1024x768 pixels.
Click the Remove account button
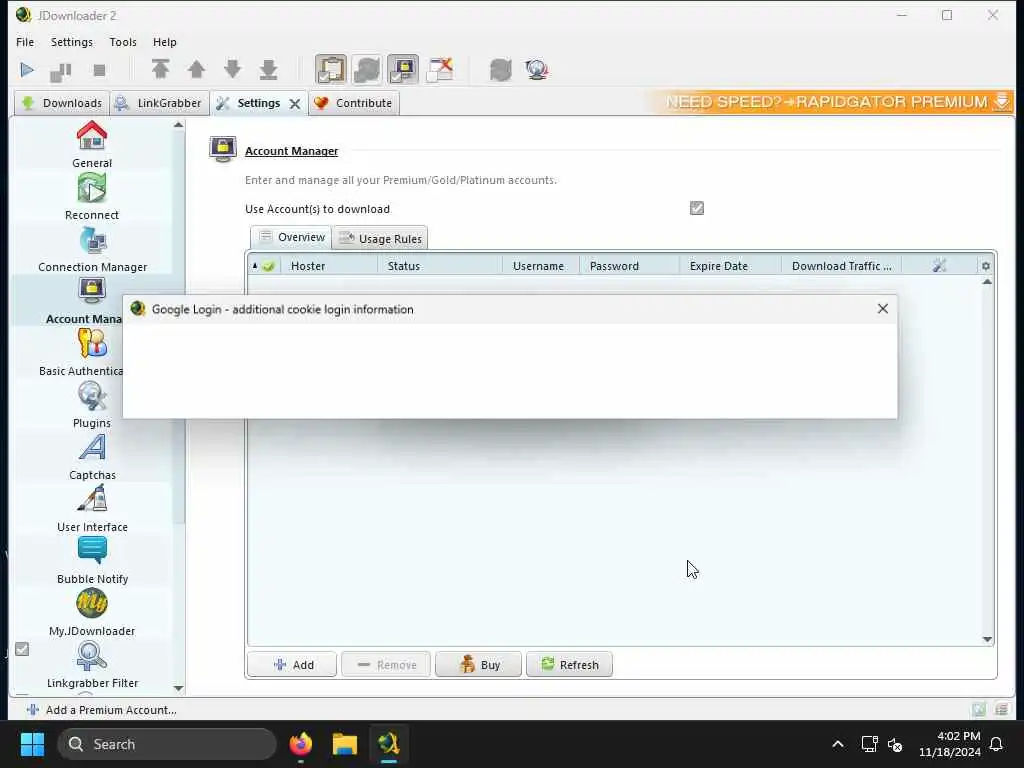(385, 664)
